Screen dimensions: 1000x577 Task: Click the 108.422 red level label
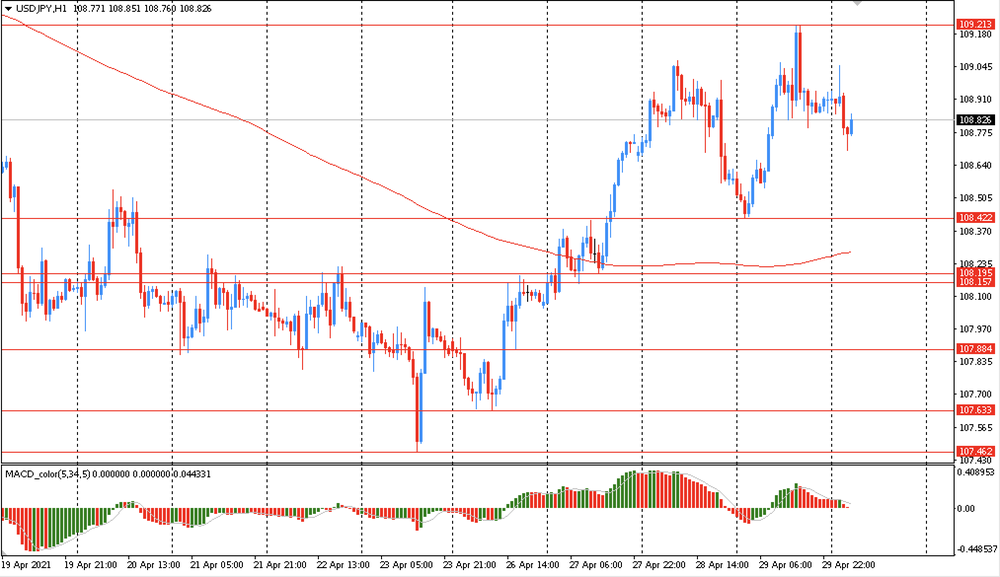(x=976, y=218)
